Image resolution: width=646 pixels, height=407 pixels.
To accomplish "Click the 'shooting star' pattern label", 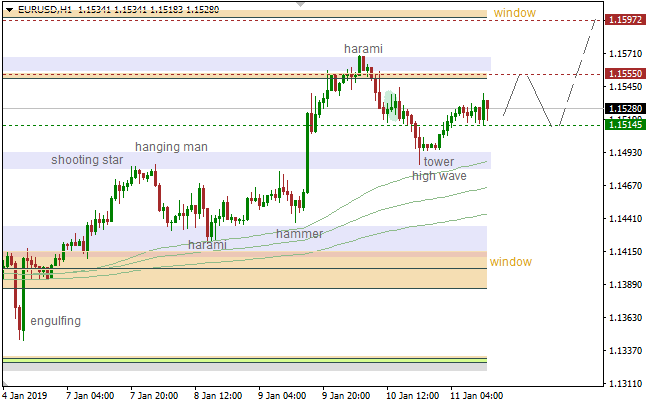I will pos(87,160).
